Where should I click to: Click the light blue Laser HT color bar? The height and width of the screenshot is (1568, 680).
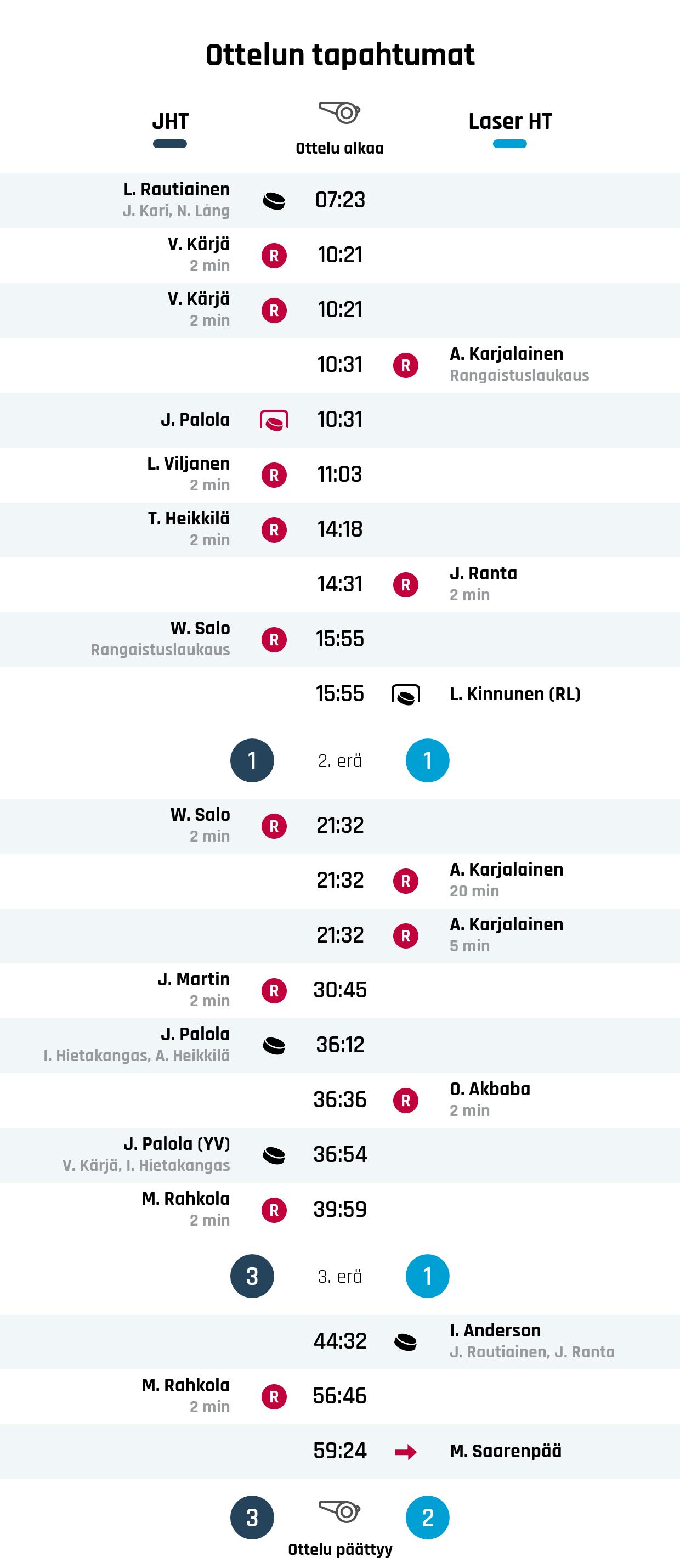[x=509, y=144]
